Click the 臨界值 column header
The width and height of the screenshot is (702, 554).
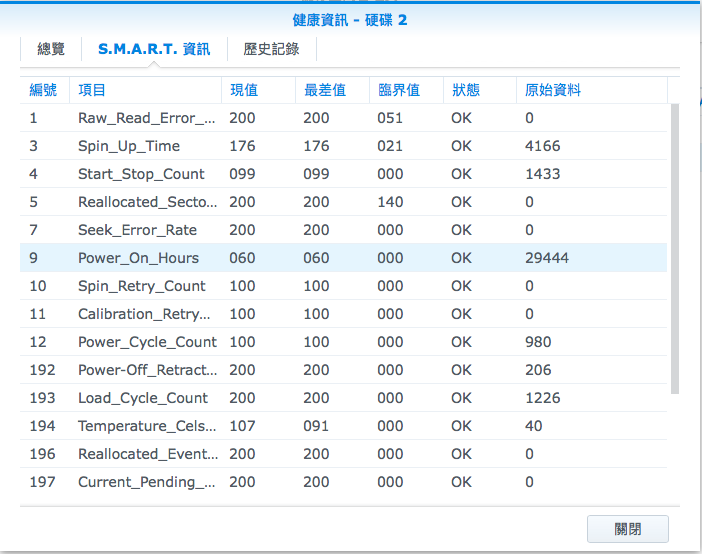click(406, 90)
